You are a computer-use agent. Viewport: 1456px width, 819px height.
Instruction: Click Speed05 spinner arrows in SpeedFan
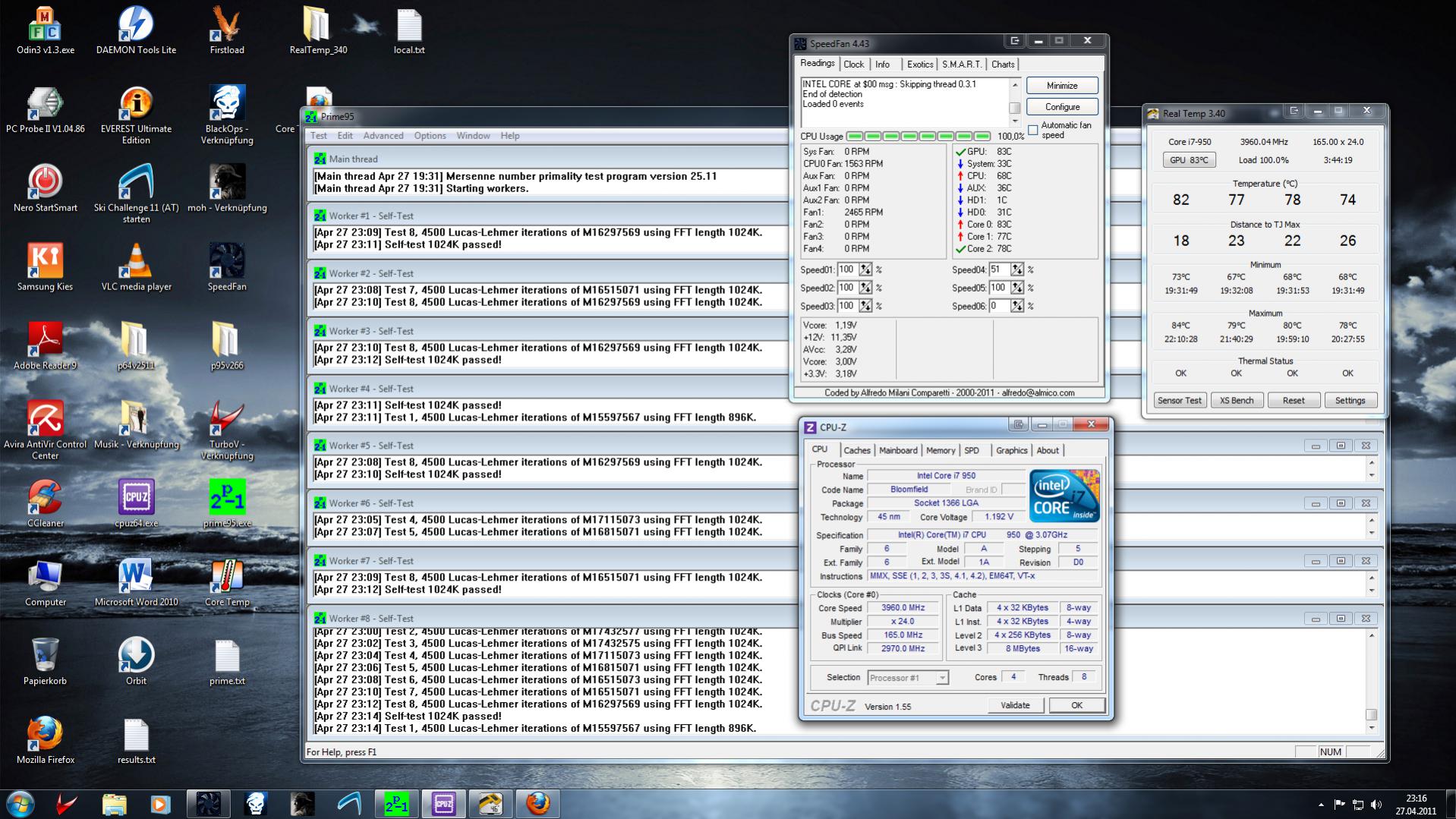pyautogui.click(x=1017, y=288)
